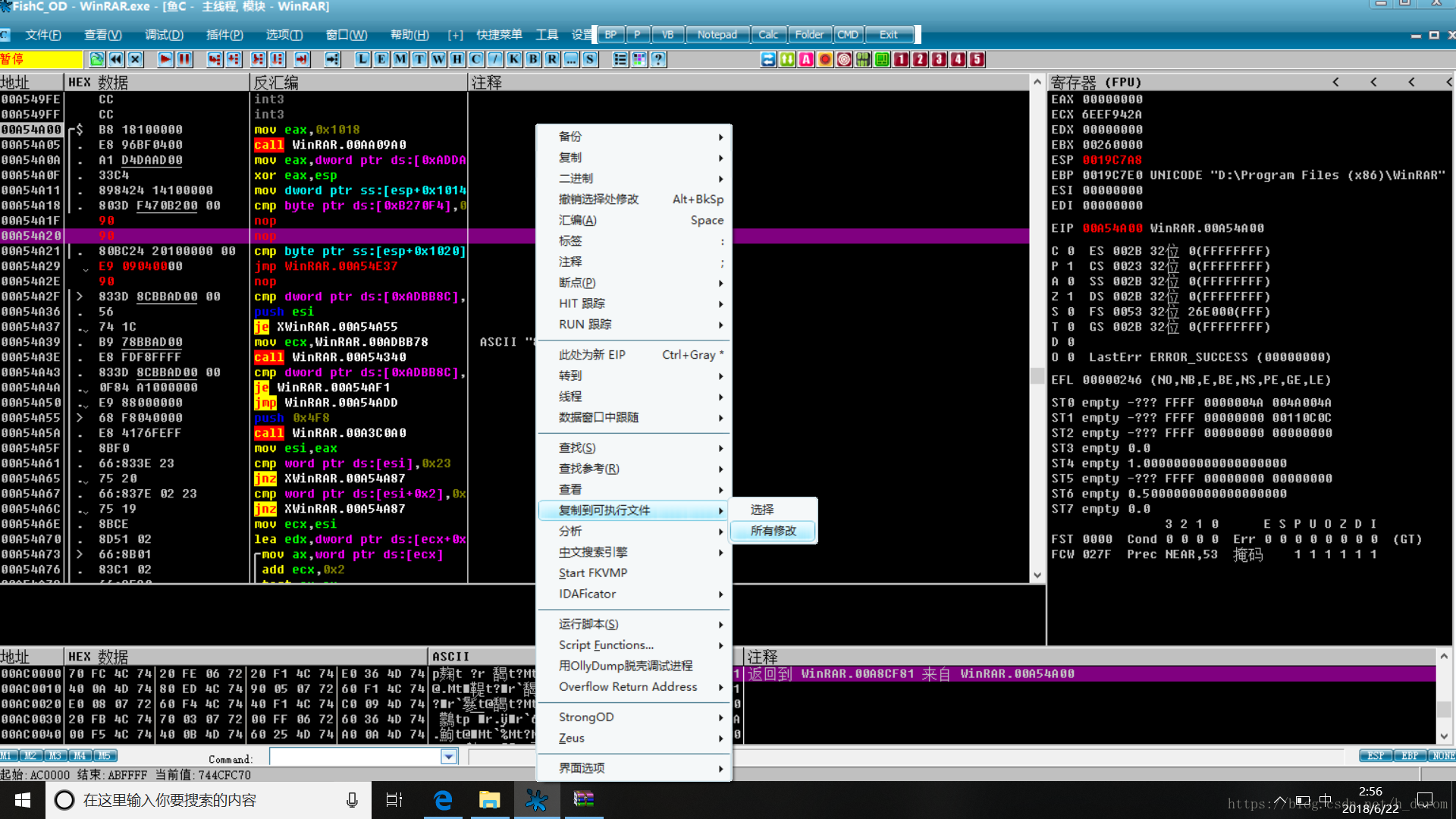Open Breakpoints window with B icon
Viewport: 1456px width, 819px height.
pos(533,59)
